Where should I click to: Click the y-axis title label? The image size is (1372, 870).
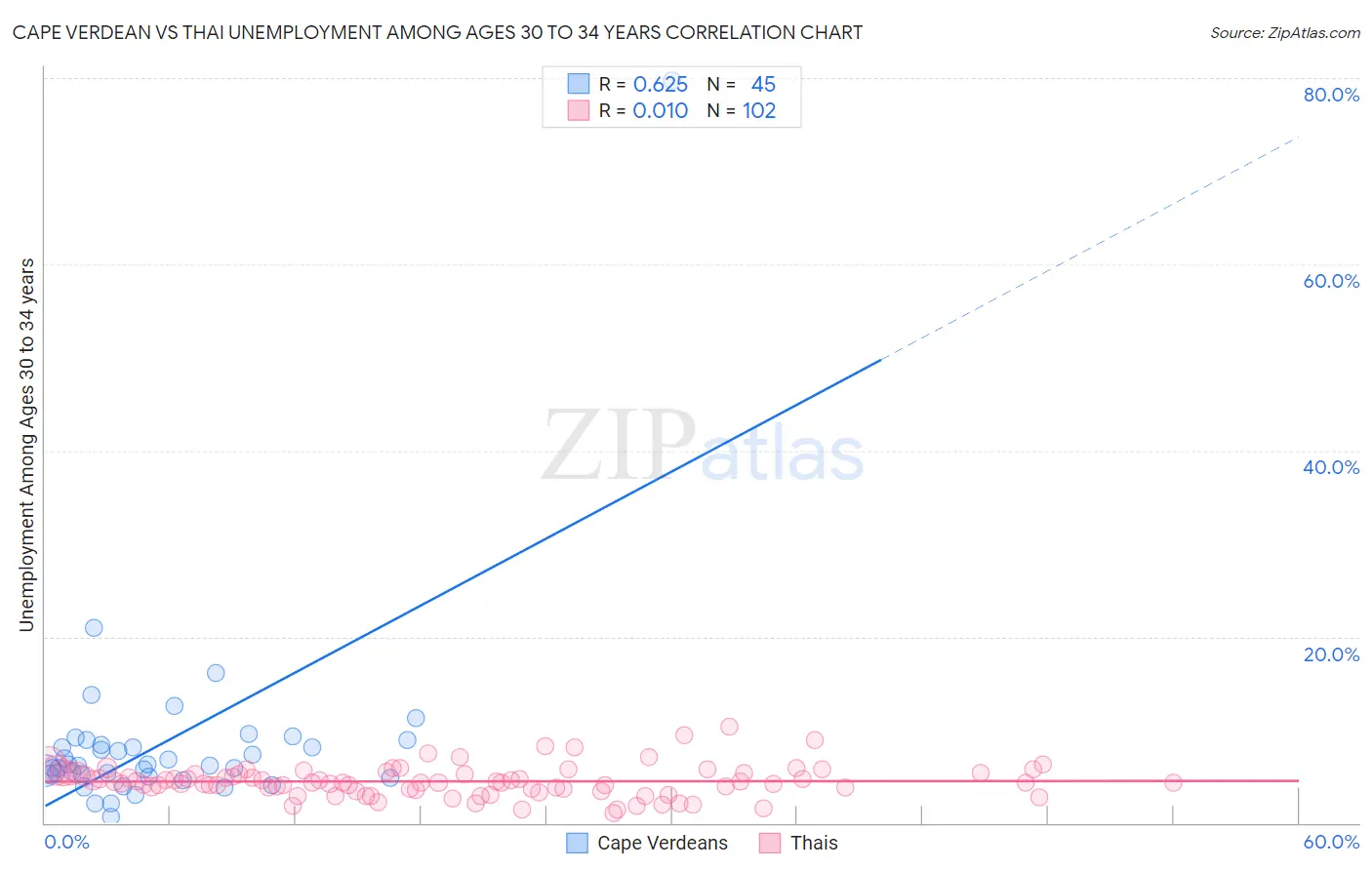[26, 445]
